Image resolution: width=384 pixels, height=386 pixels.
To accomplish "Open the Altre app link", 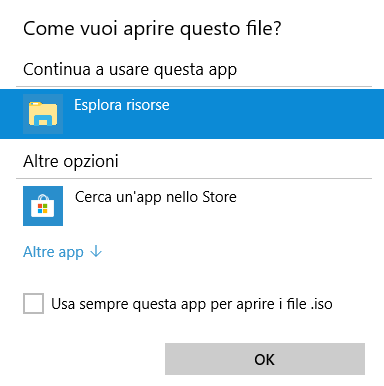I will click(x=62, y=252).
